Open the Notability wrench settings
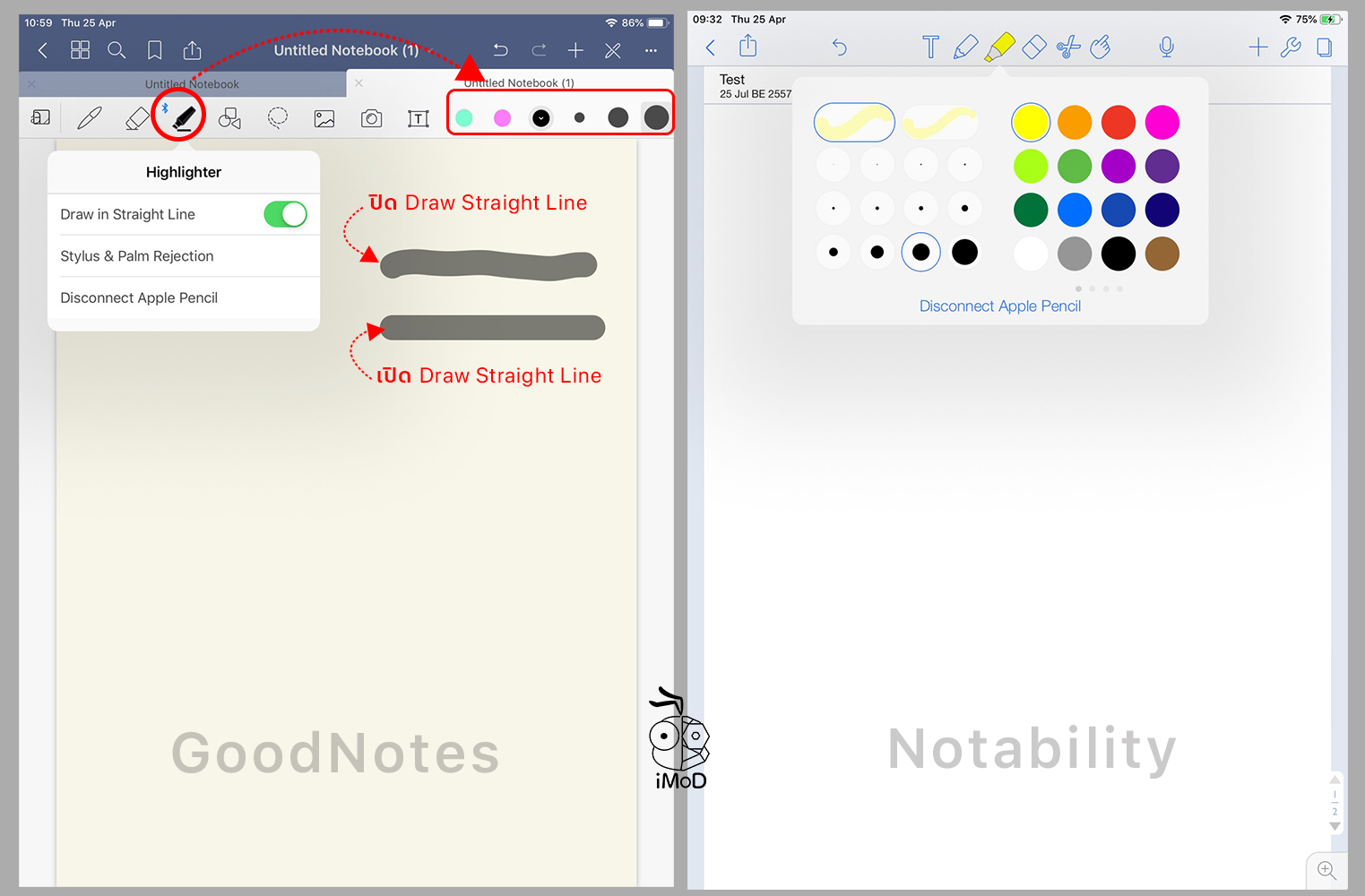This screenshot has height=896, width=1365. point(1291,47)
